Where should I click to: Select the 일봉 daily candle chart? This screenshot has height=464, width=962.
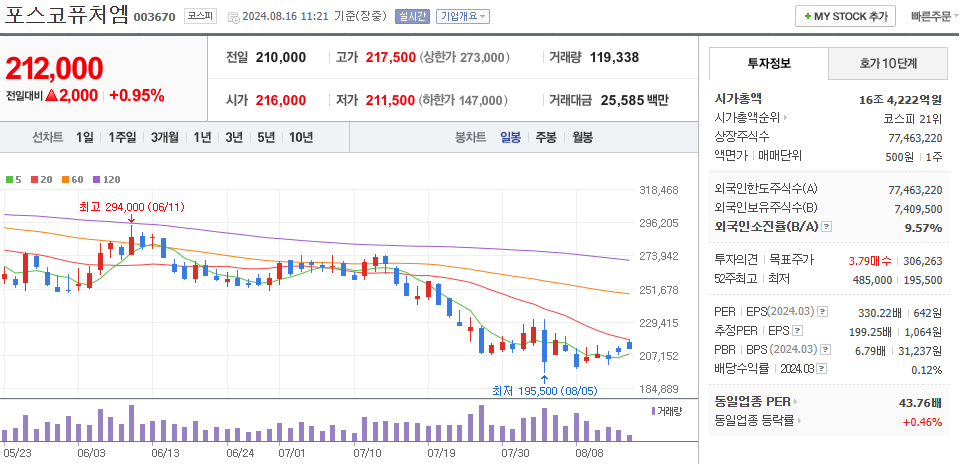[x=510, y=137]
